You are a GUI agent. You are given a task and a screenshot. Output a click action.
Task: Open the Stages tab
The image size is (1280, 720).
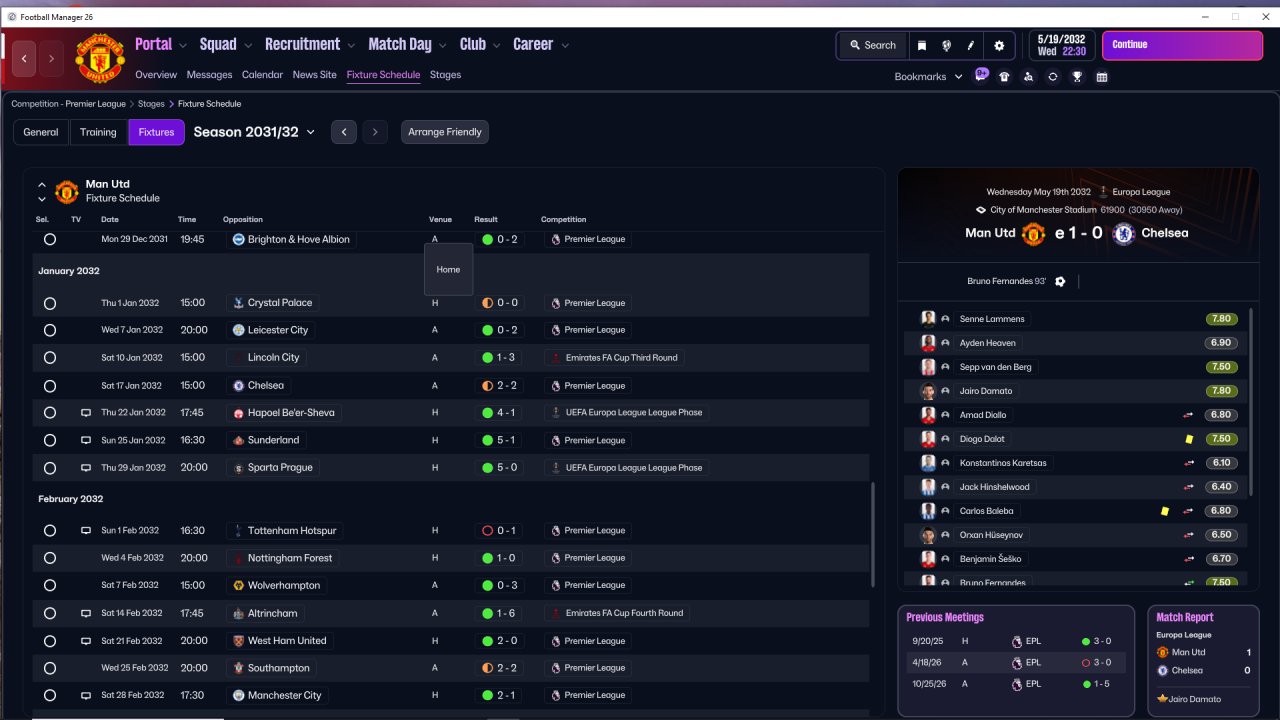446,75
